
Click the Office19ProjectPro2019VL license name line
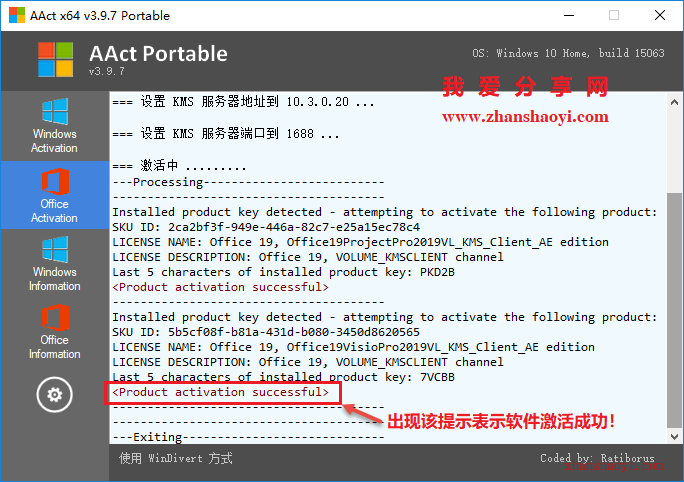[x=360, y=242]
